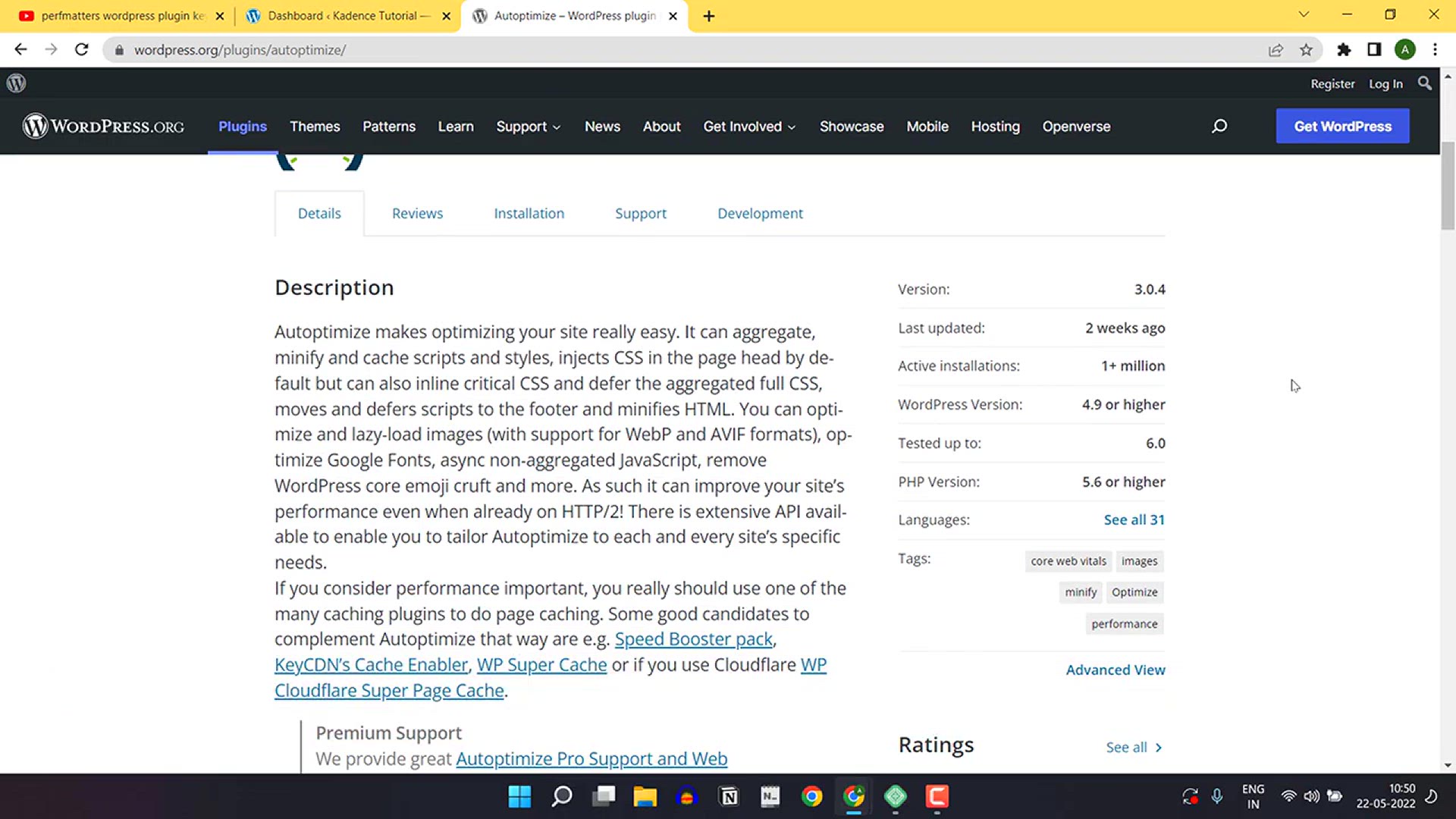Image resolution: width=1456 pixels, height=819 pixels.
Task: Click the WordPress logo in admin bar
Action: point(17,83)
